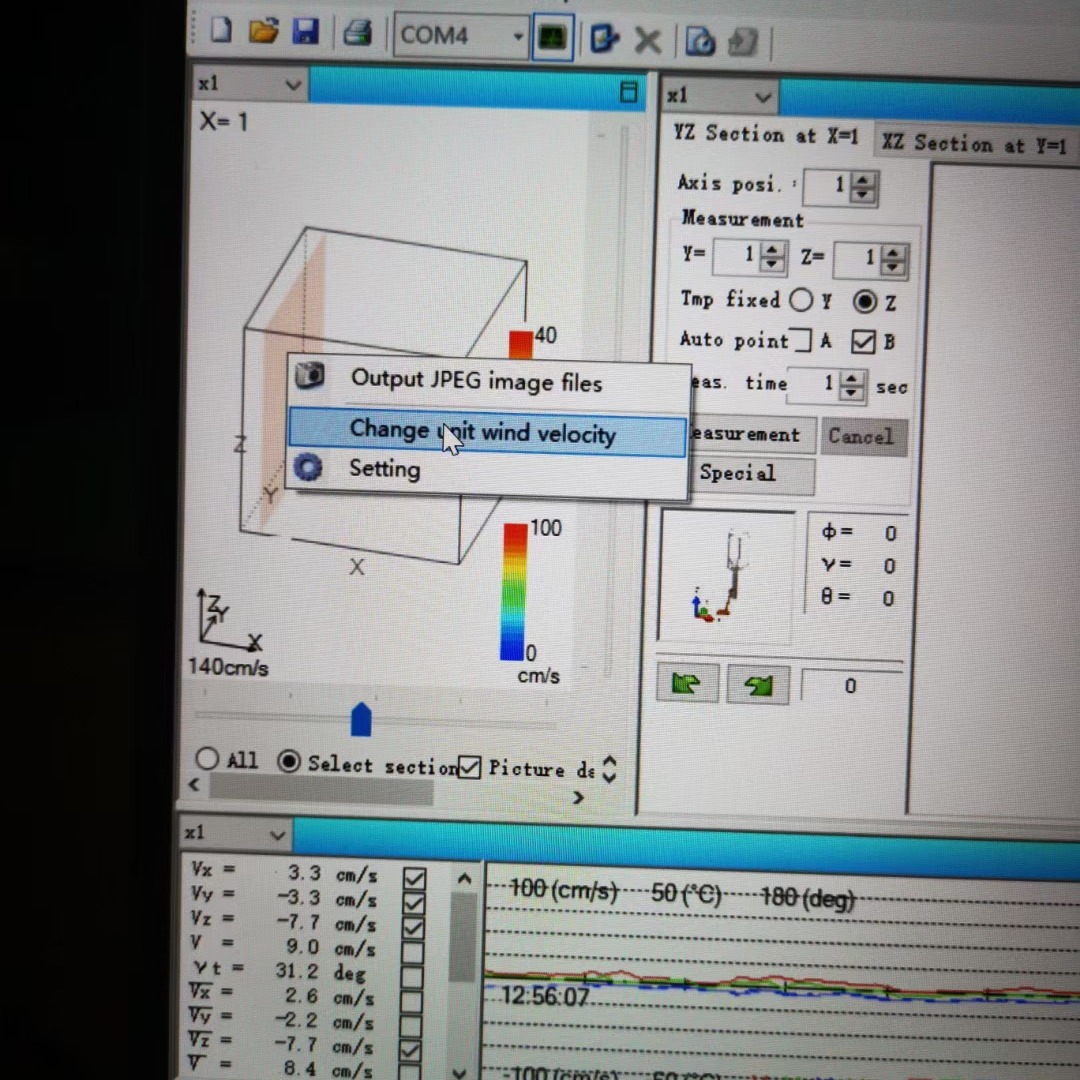Toggle the Vy checkbox in data list
Viewport: 1080px width, 1080px height.
coord(414,902)
